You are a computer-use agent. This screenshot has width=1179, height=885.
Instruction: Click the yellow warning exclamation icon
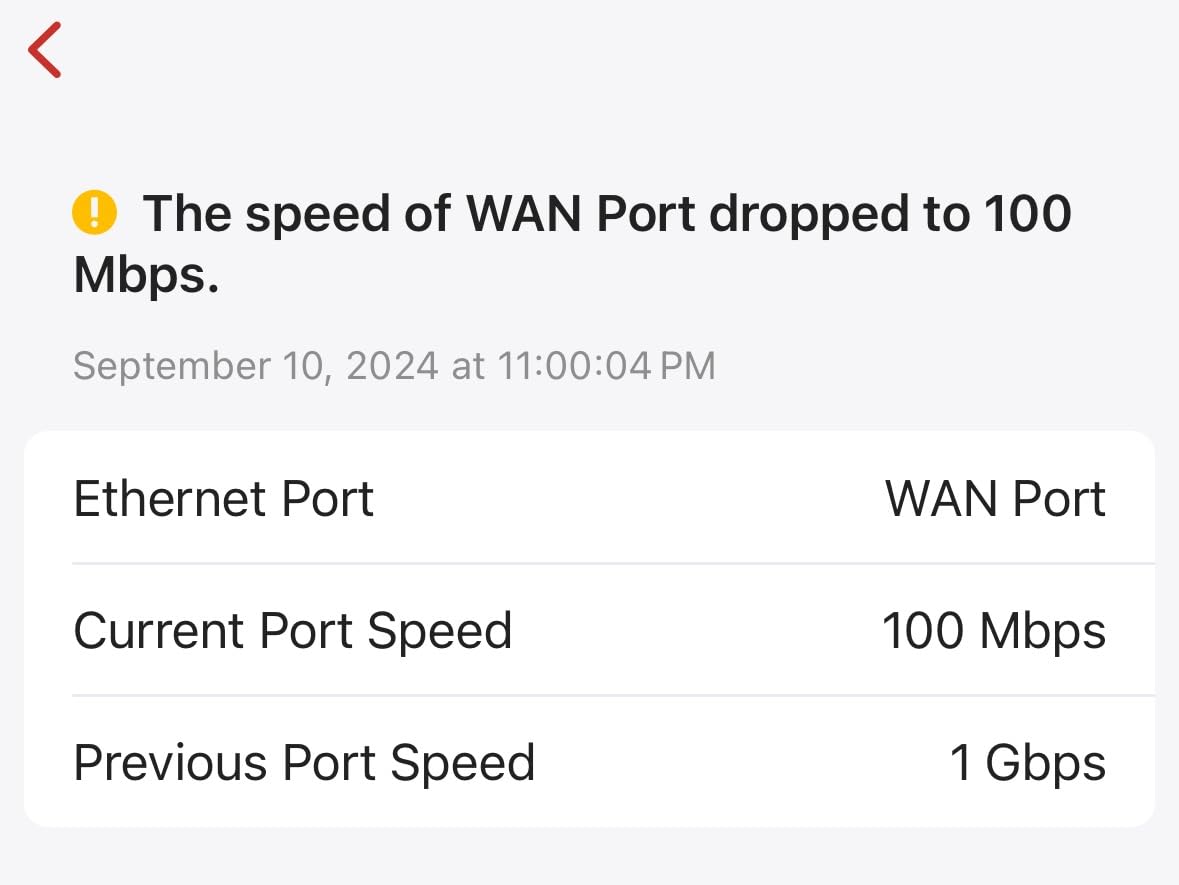point(95,213)
